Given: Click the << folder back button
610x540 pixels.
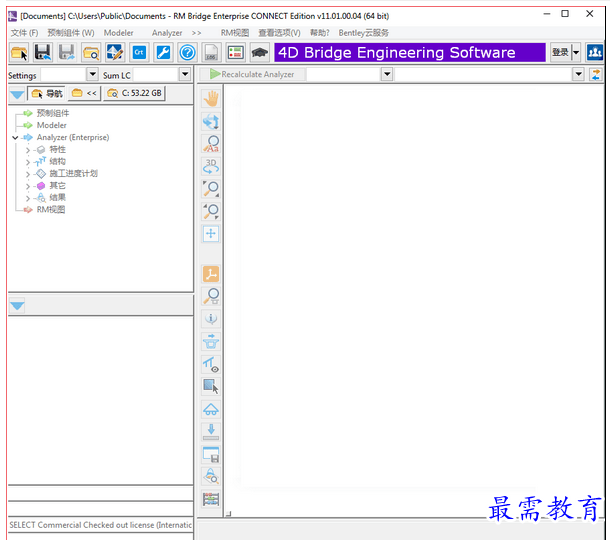Looking at the screenshot, I should [x=84, y=93].
